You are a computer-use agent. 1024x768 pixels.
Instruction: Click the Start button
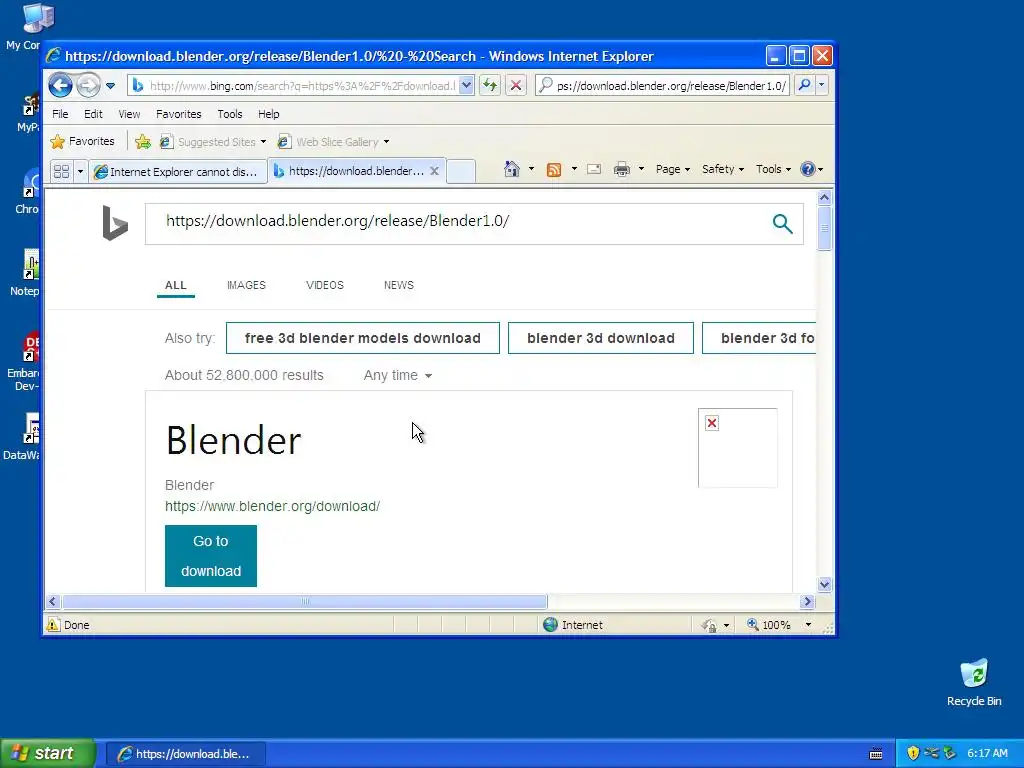[47, 753]
